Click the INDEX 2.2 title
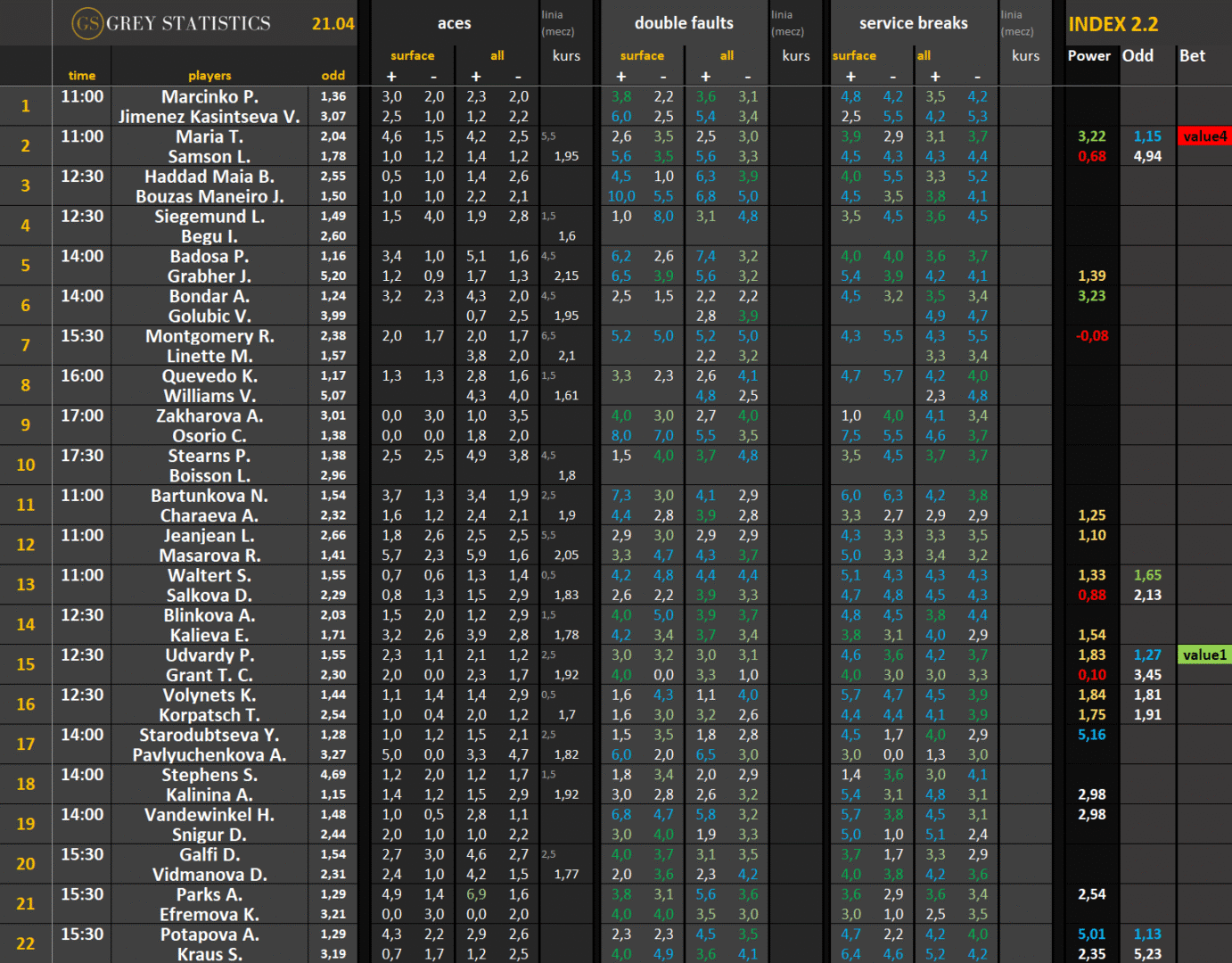The image size is (1232, 963). pyautogui.click(x=1113, y=24)
